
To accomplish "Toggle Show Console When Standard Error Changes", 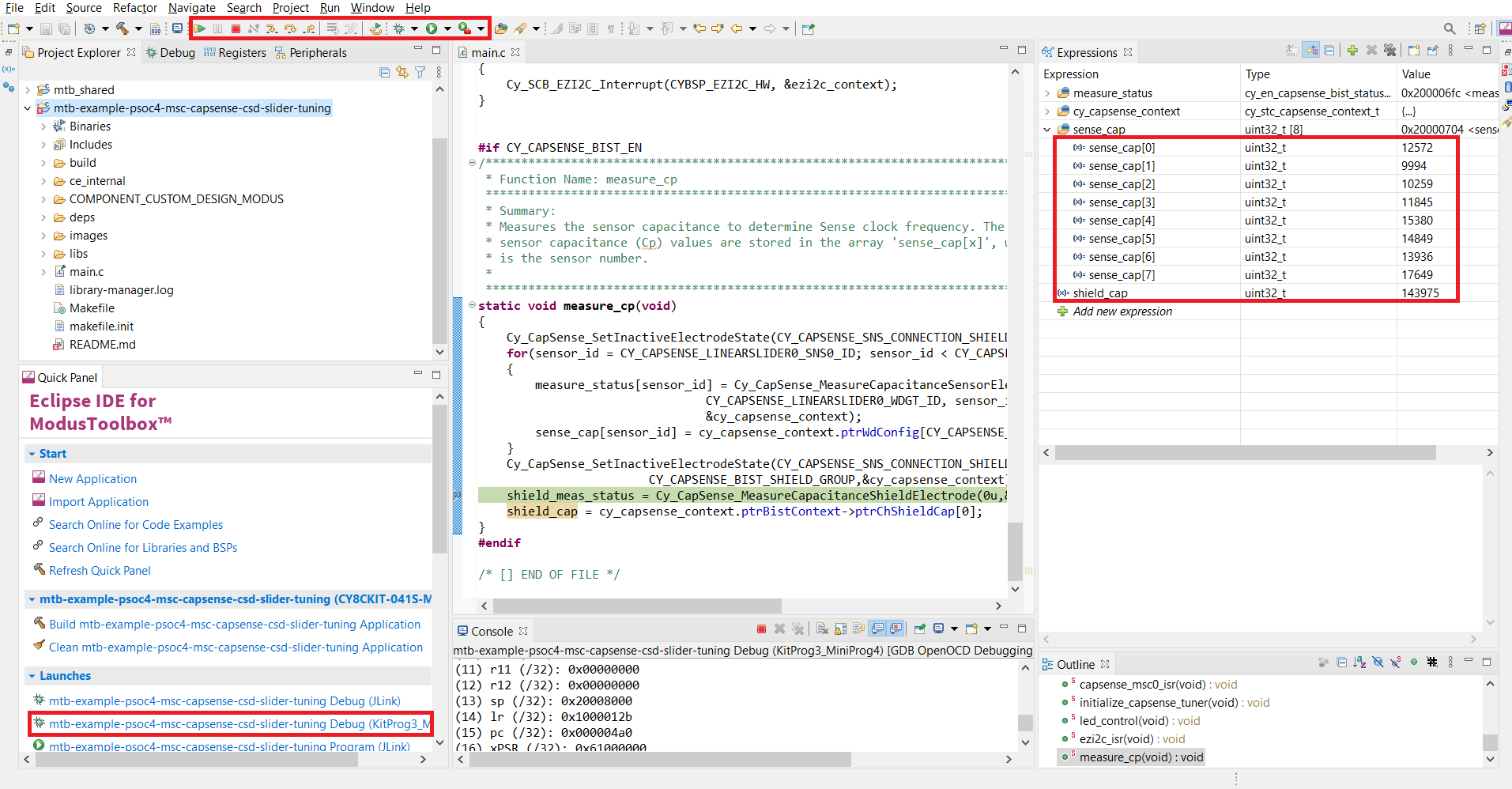I will tap(896, 629).
